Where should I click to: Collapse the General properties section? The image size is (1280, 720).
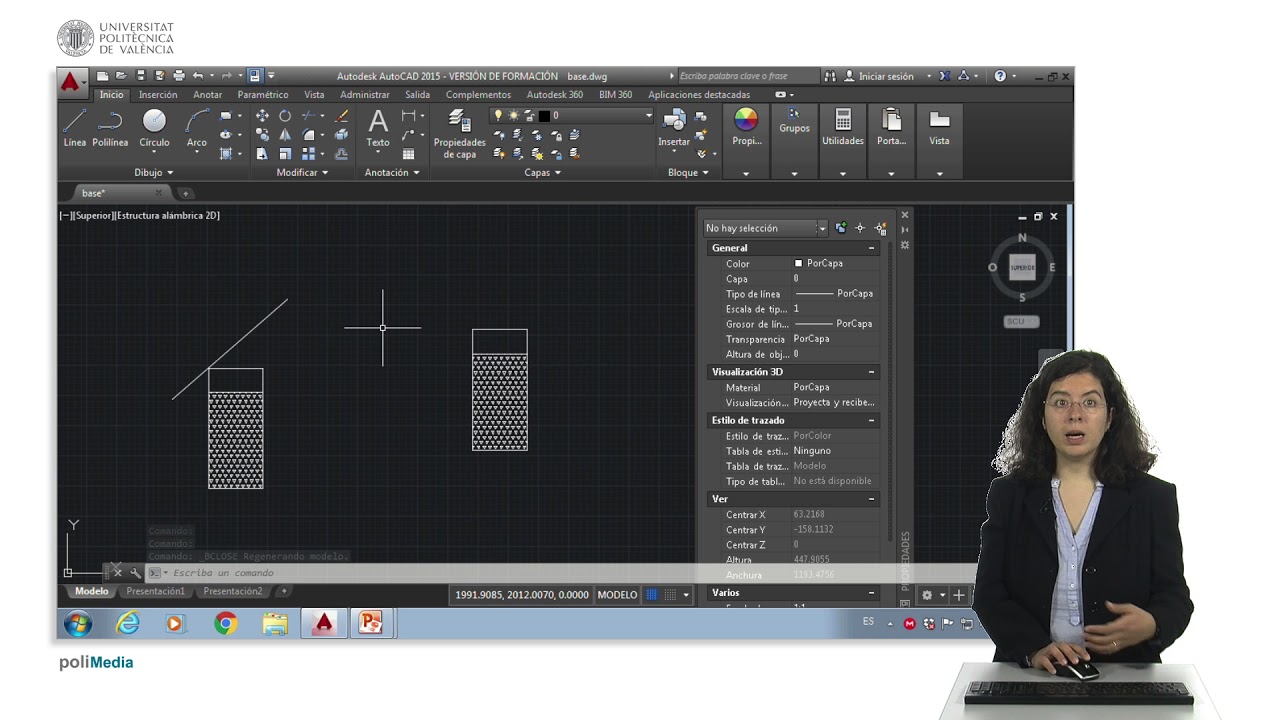tap(871, 248)
